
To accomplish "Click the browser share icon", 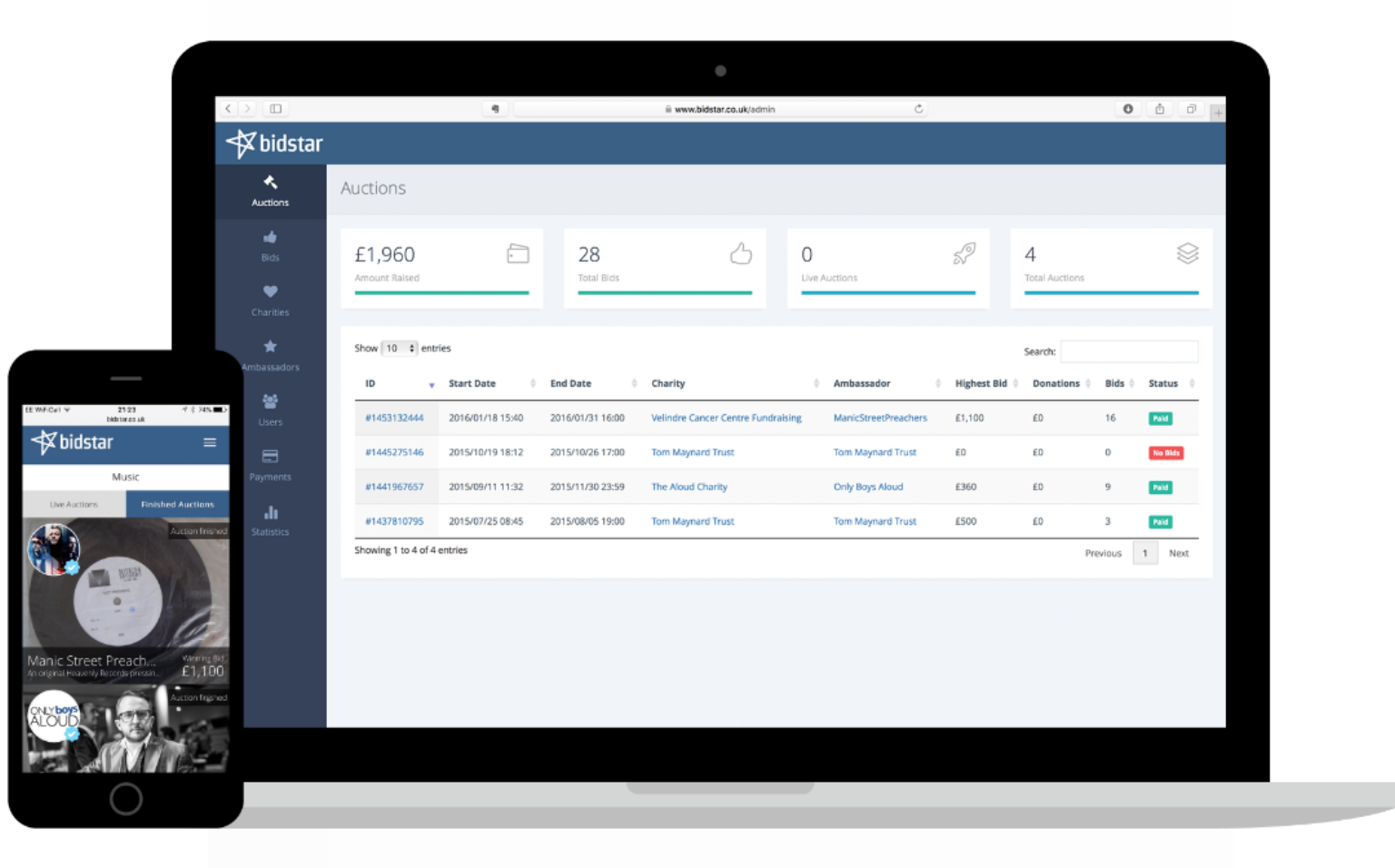I will 1160,109.
